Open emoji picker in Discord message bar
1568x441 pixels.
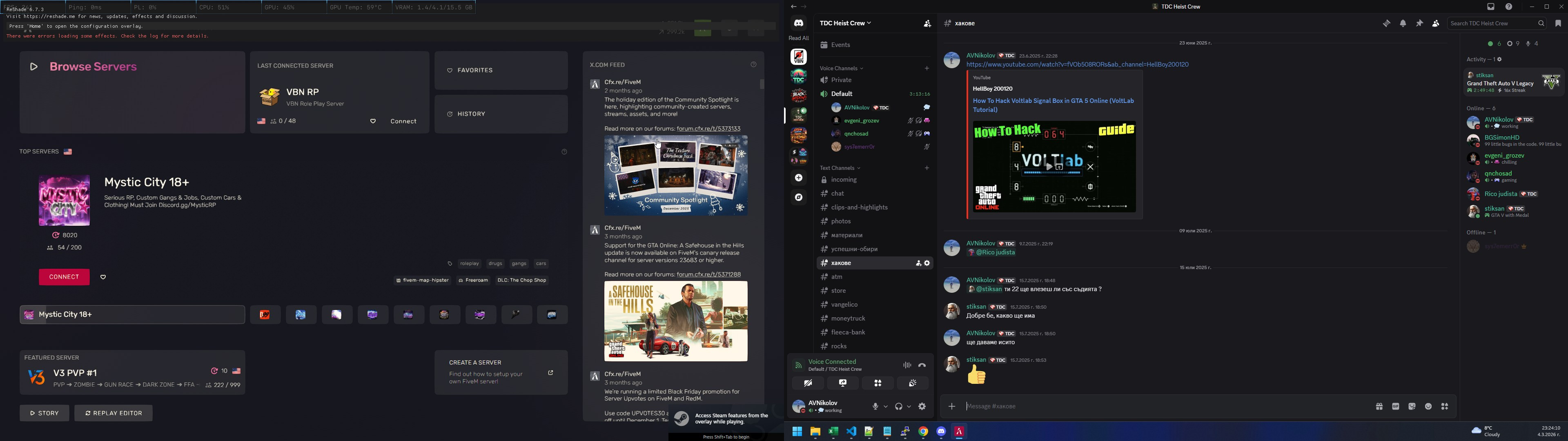(x=1429, y=407)
